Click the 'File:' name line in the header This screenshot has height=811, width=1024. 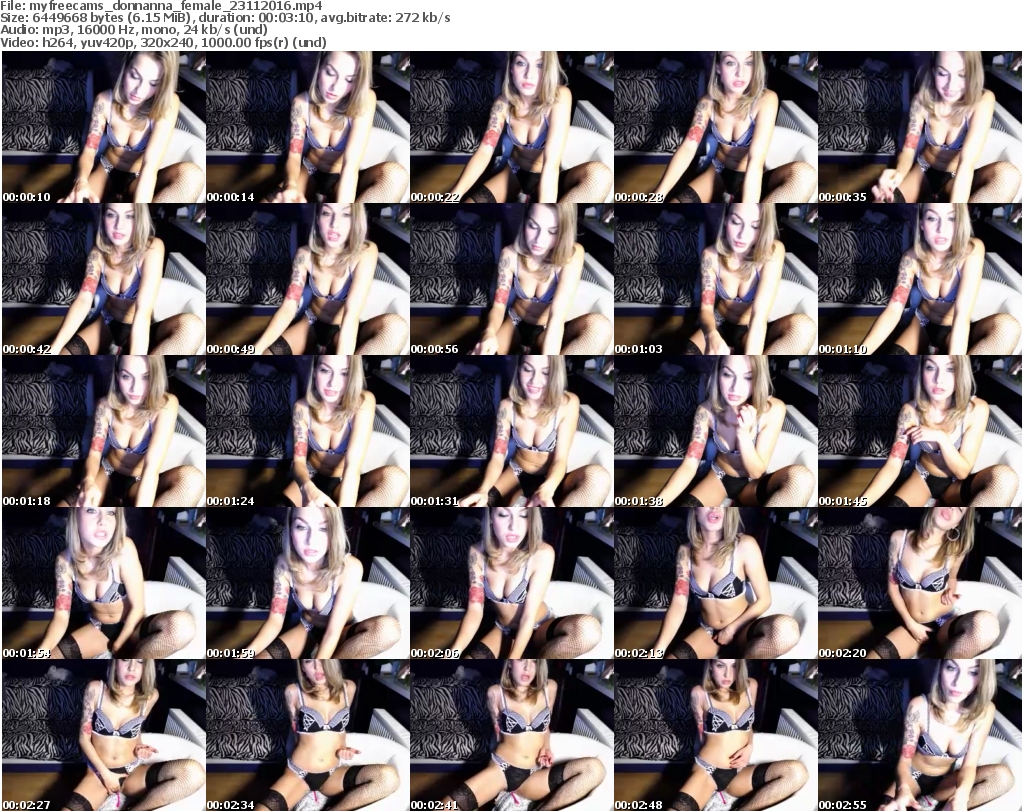162,7
